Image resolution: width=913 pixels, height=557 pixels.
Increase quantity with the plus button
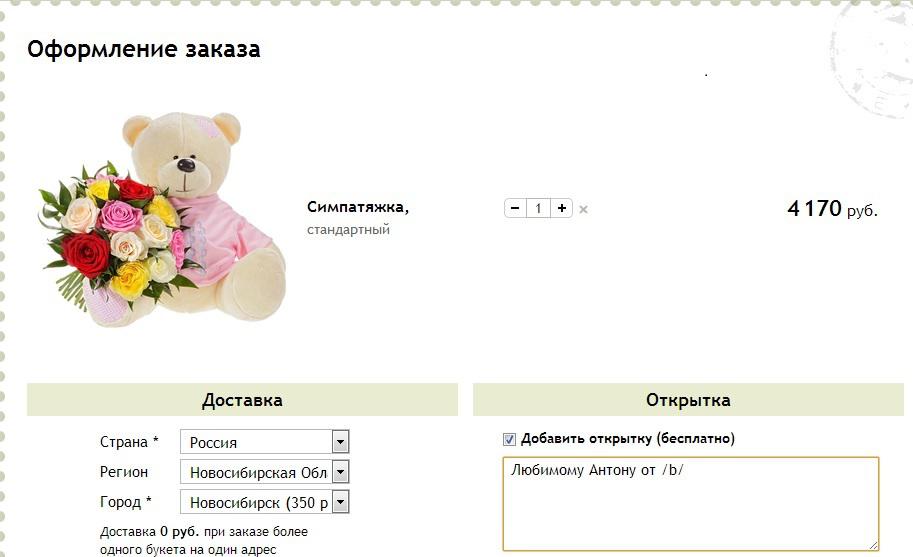tap(561, 208)
